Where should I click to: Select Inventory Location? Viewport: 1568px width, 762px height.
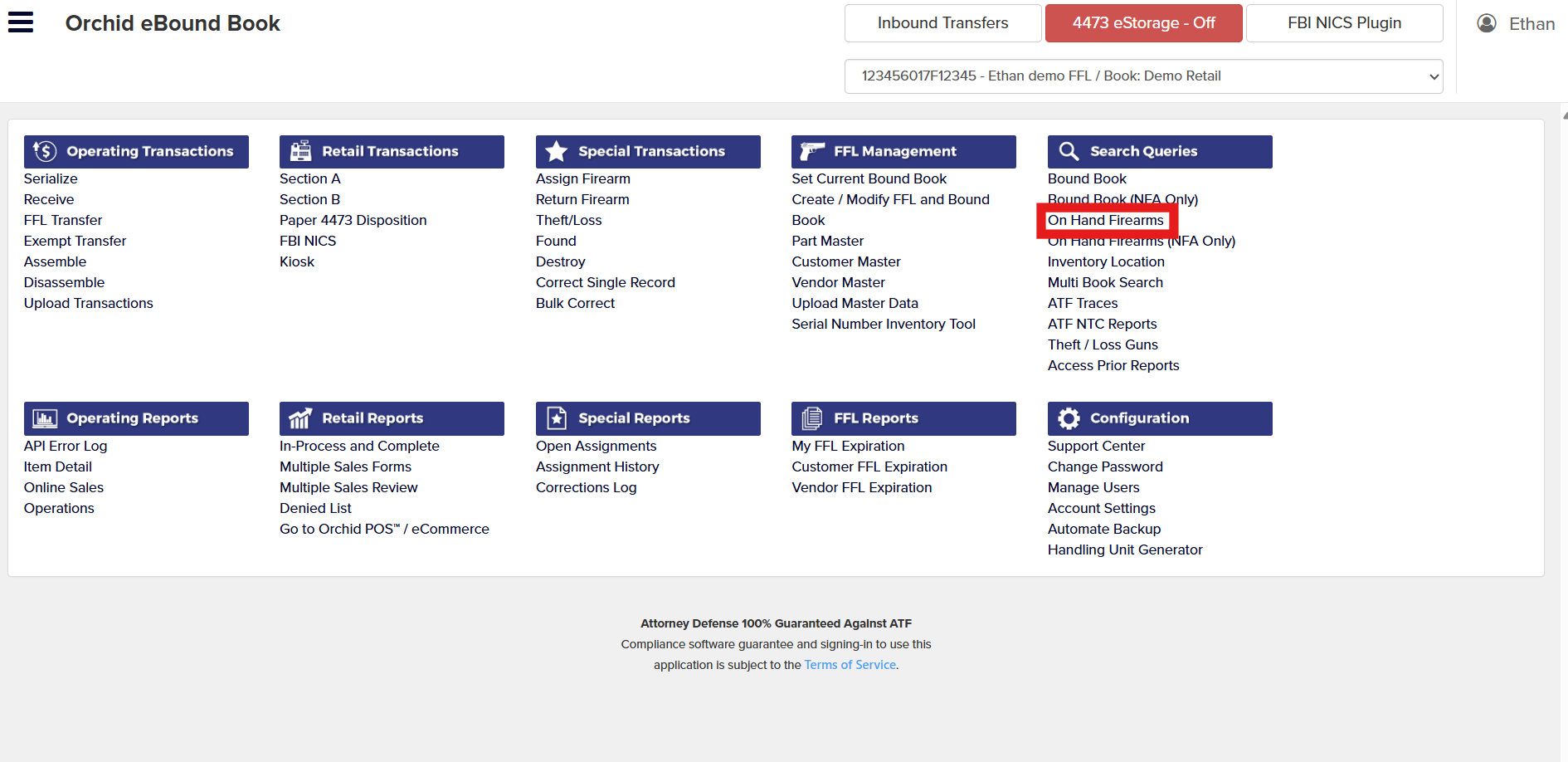coord(1106,261)
